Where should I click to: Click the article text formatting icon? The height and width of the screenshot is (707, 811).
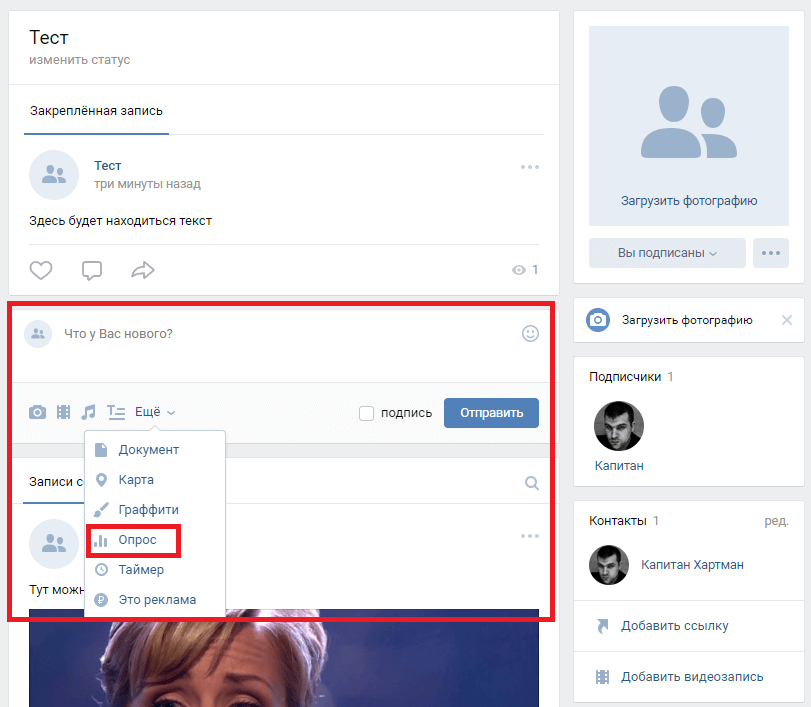pyautogui.click(x=116, y=412)
